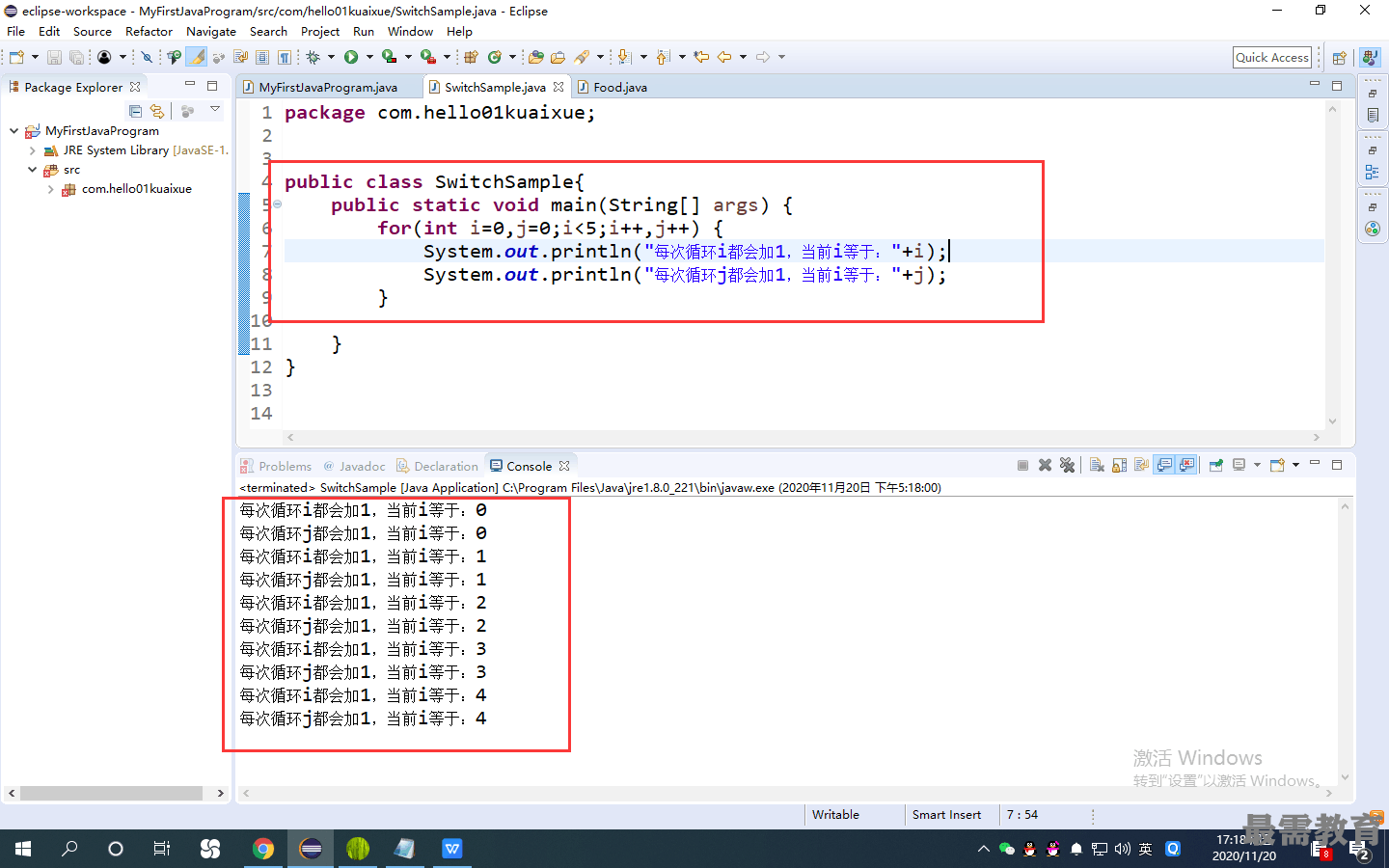Click Terminate square in Console toolbar
The width and height of the screenshot is (1389, 868).
pyautogui.click(x=1022, y=465)
